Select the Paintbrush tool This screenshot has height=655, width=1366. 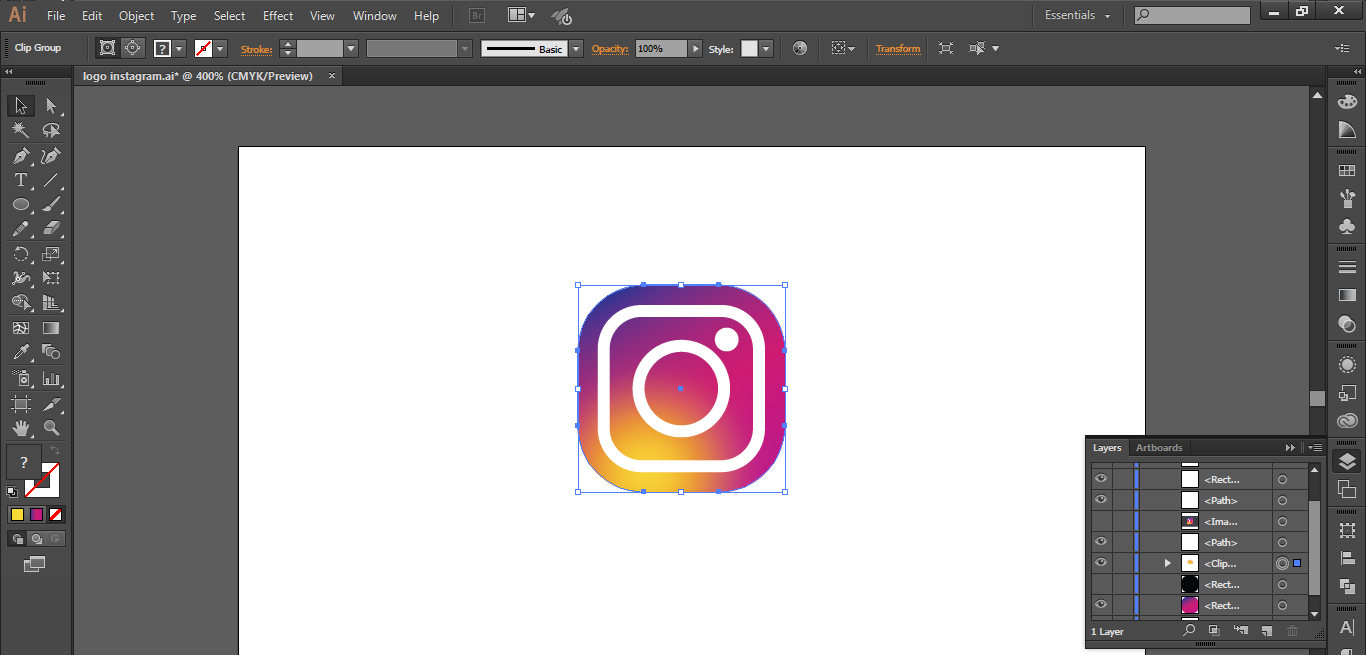[x=51, y=204]
